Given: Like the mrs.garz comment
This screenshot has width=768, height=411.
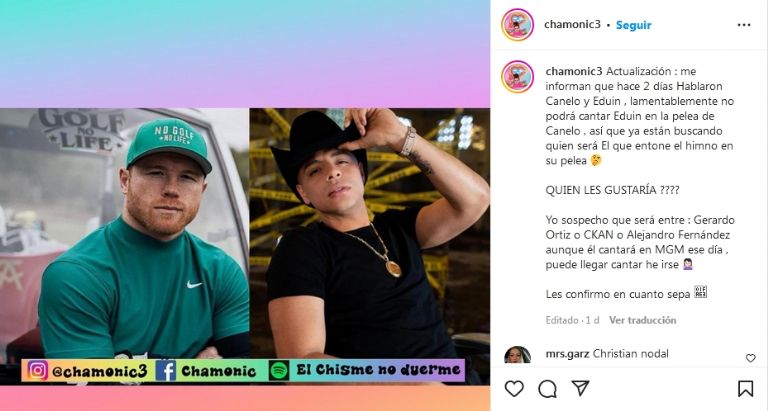Looking at the screenshot, I should tap(750, 358).
